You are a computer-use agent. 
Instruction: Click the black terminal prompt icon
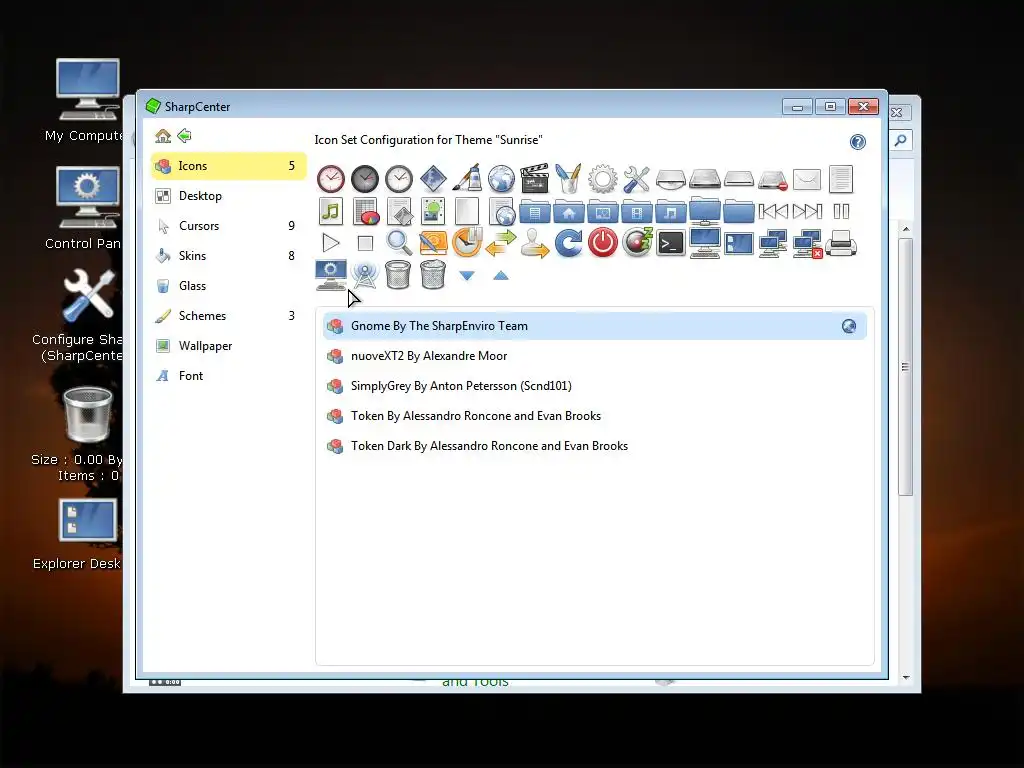(x=671, y=243)
